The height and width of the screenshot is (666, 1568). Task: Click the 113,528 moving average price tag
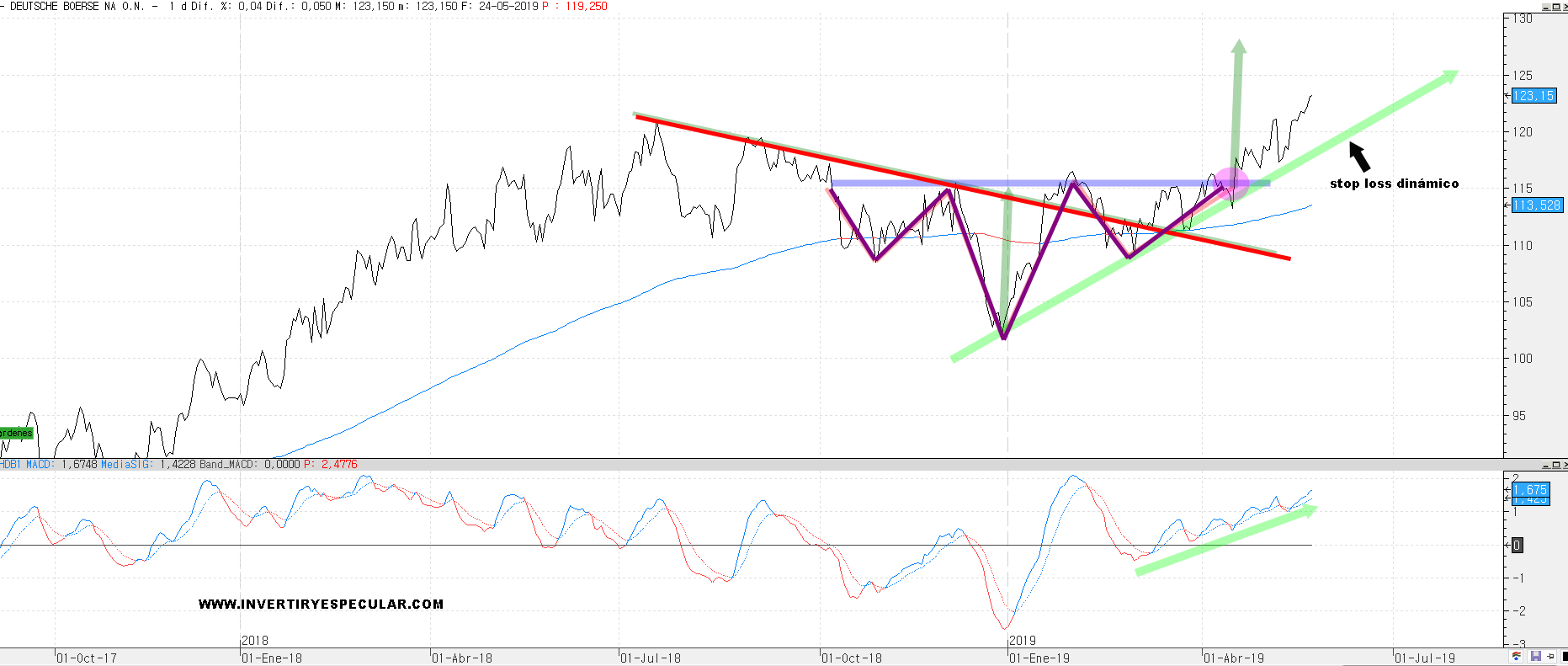point(1536,205)
